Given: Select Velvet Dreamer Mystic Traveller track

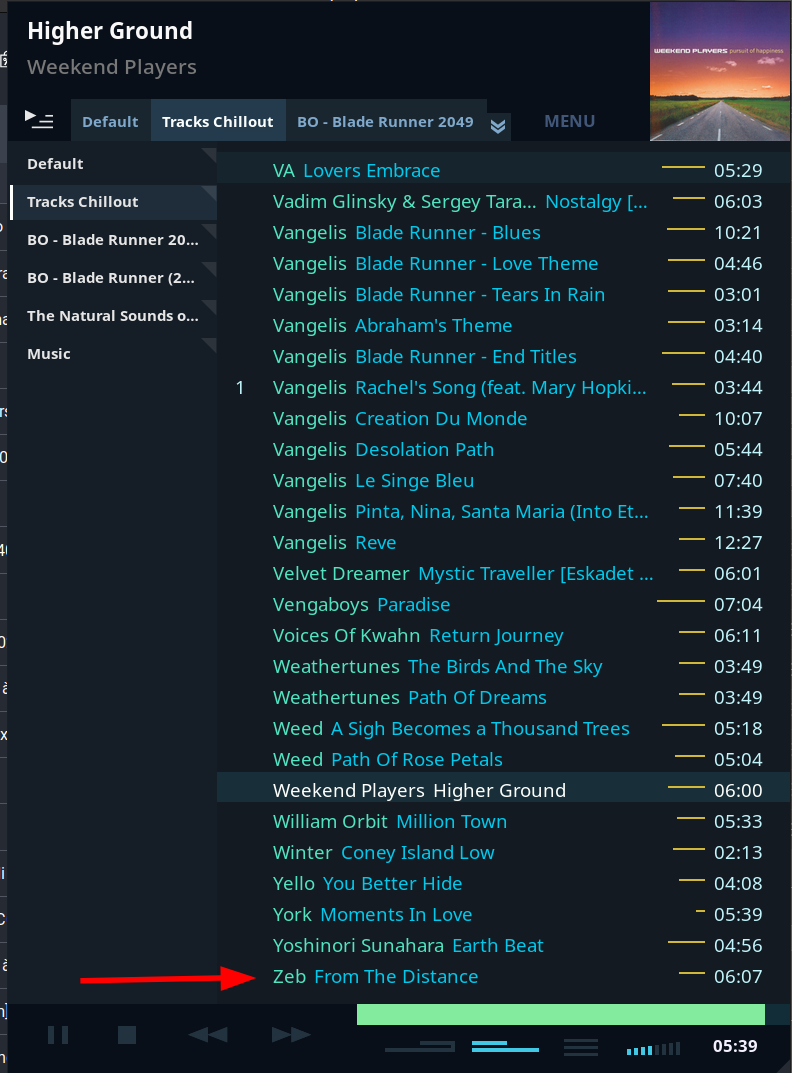Looking at the screenshot, I should (503, 573).
